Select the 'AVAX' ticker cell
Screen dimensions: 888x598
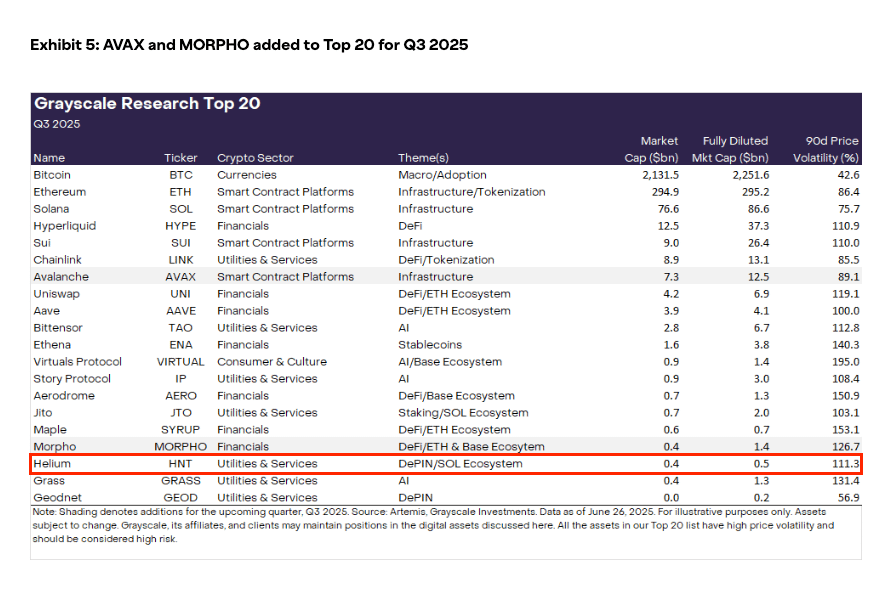click(181, 277)
